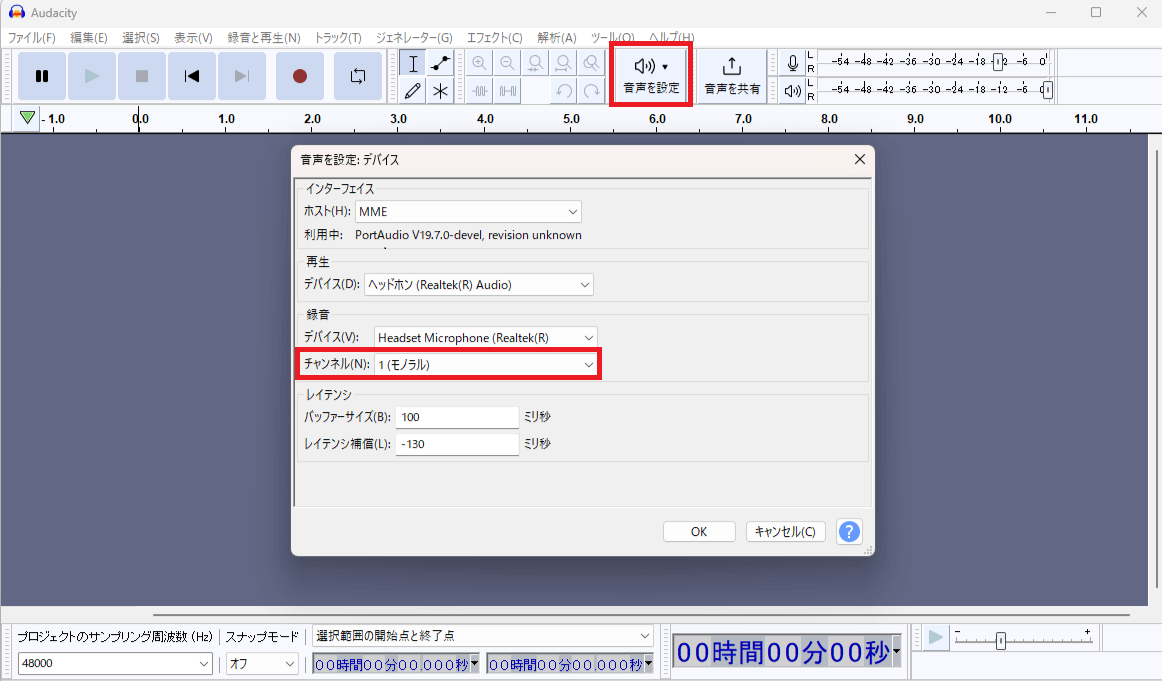Open the トラック(T) menu
The image size is (1162, 681).
point(338,38)
